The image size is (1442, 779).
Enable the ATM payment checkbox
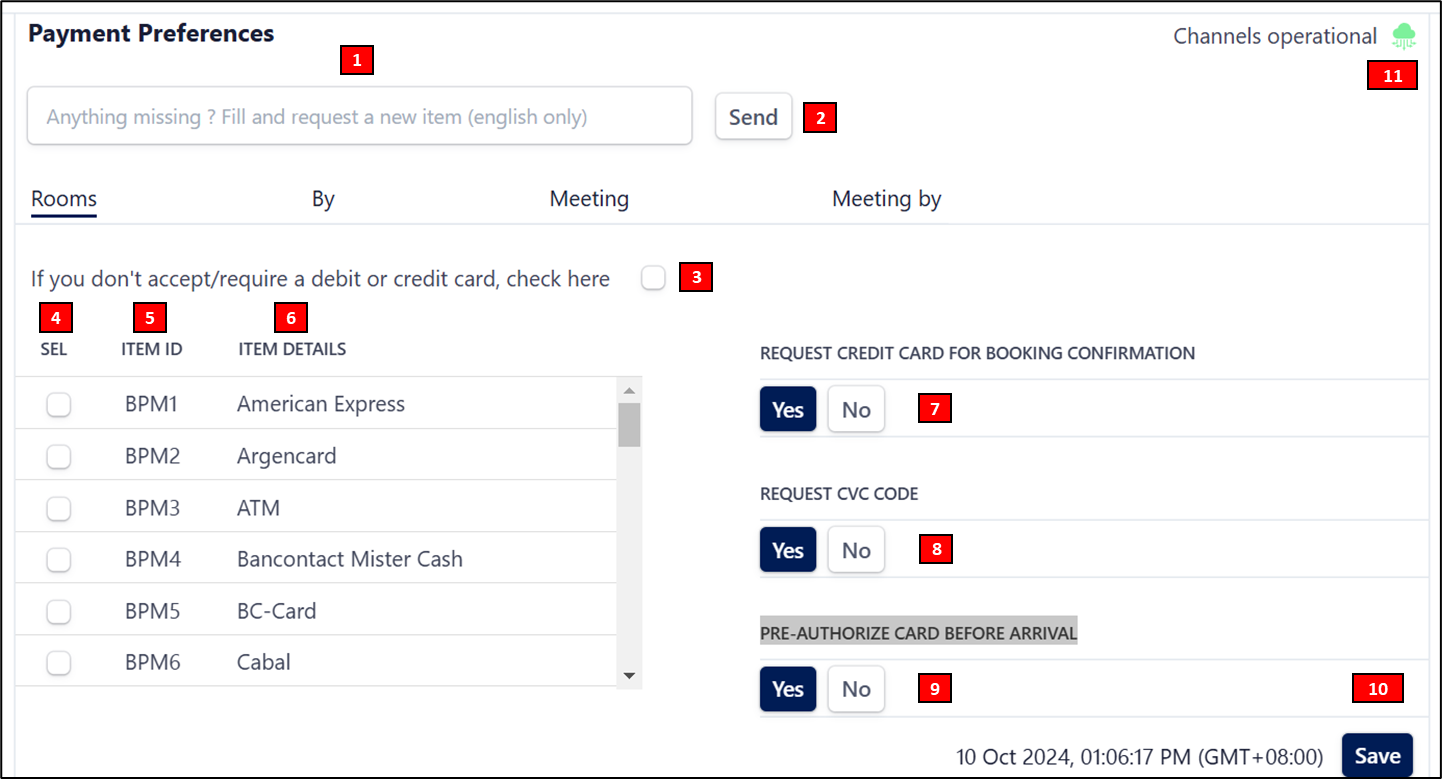59,508
